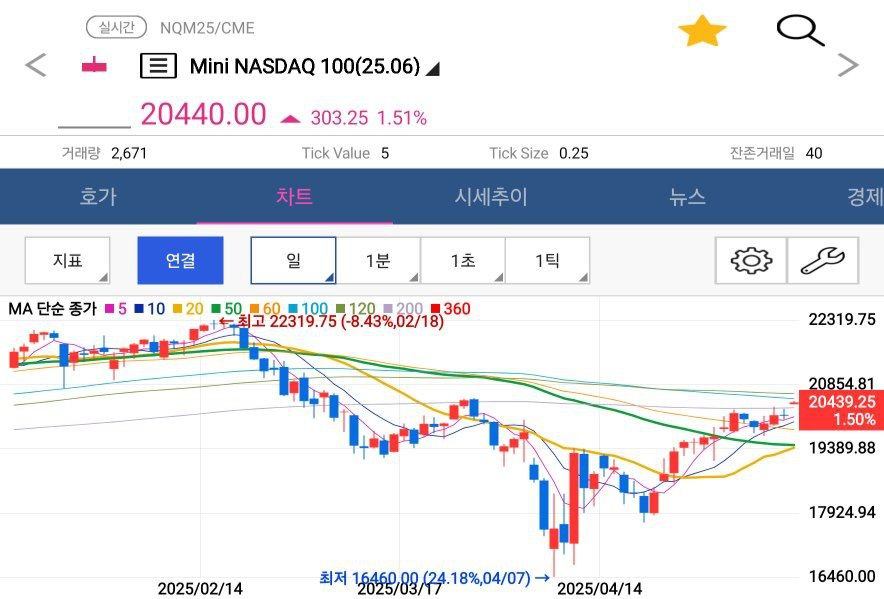Click the NQM25/CME symbol code
The image size is (884, 599).
pyautogui.click(x=207, y=28)
